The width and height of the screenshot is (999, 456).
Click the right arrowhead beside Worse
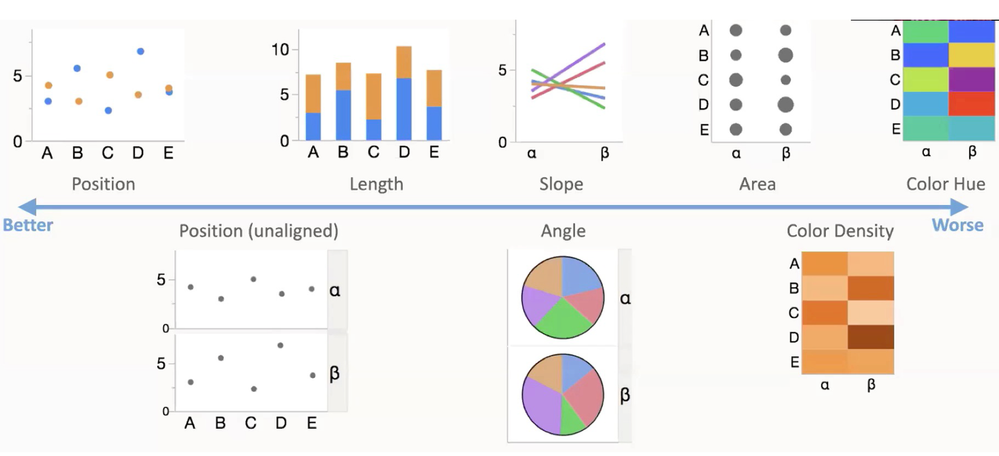[961, 206]
